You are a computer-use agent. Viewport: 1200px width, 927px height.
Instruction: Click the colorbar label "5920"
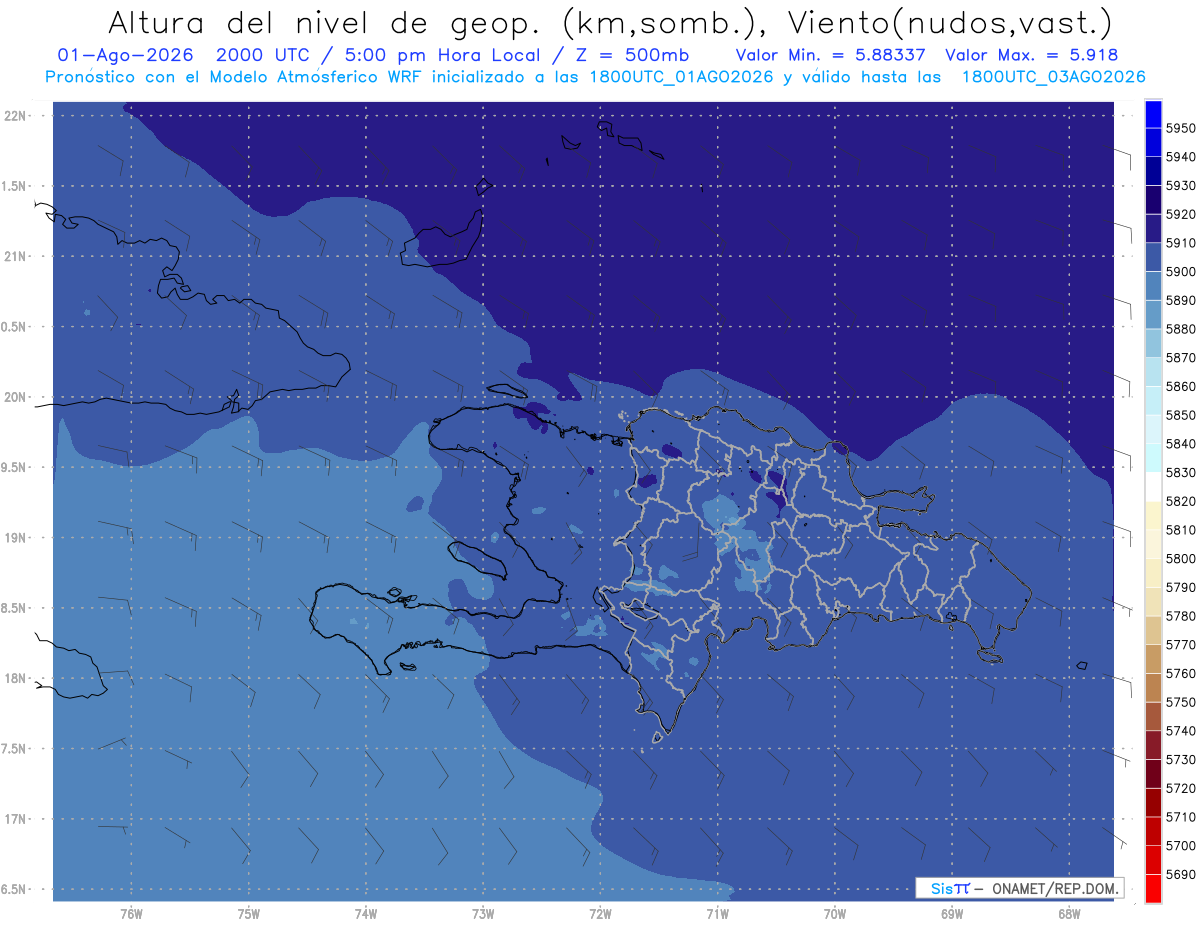tap(1180, 214)
